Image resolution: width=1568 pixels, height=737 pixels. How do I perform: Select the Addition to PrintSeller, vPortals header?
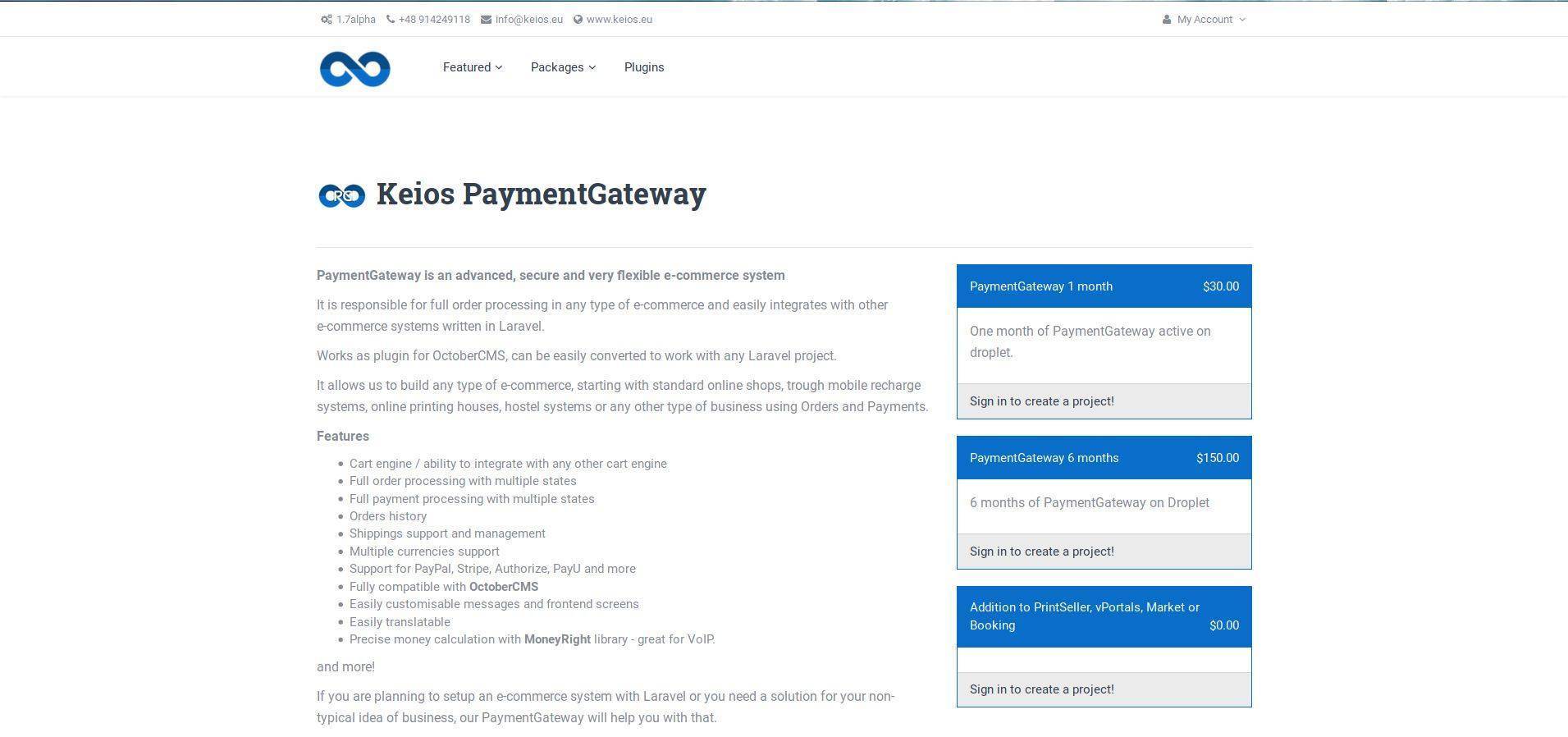click(x=1104, y=616)
